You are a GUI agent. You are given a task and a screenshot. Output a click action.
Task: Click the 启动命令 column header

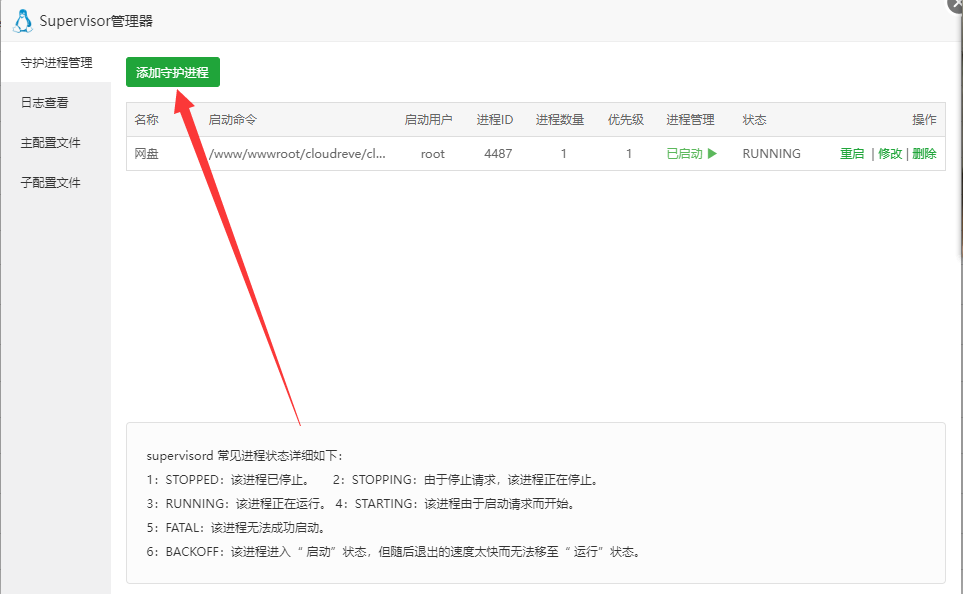(x=232, y=120)
